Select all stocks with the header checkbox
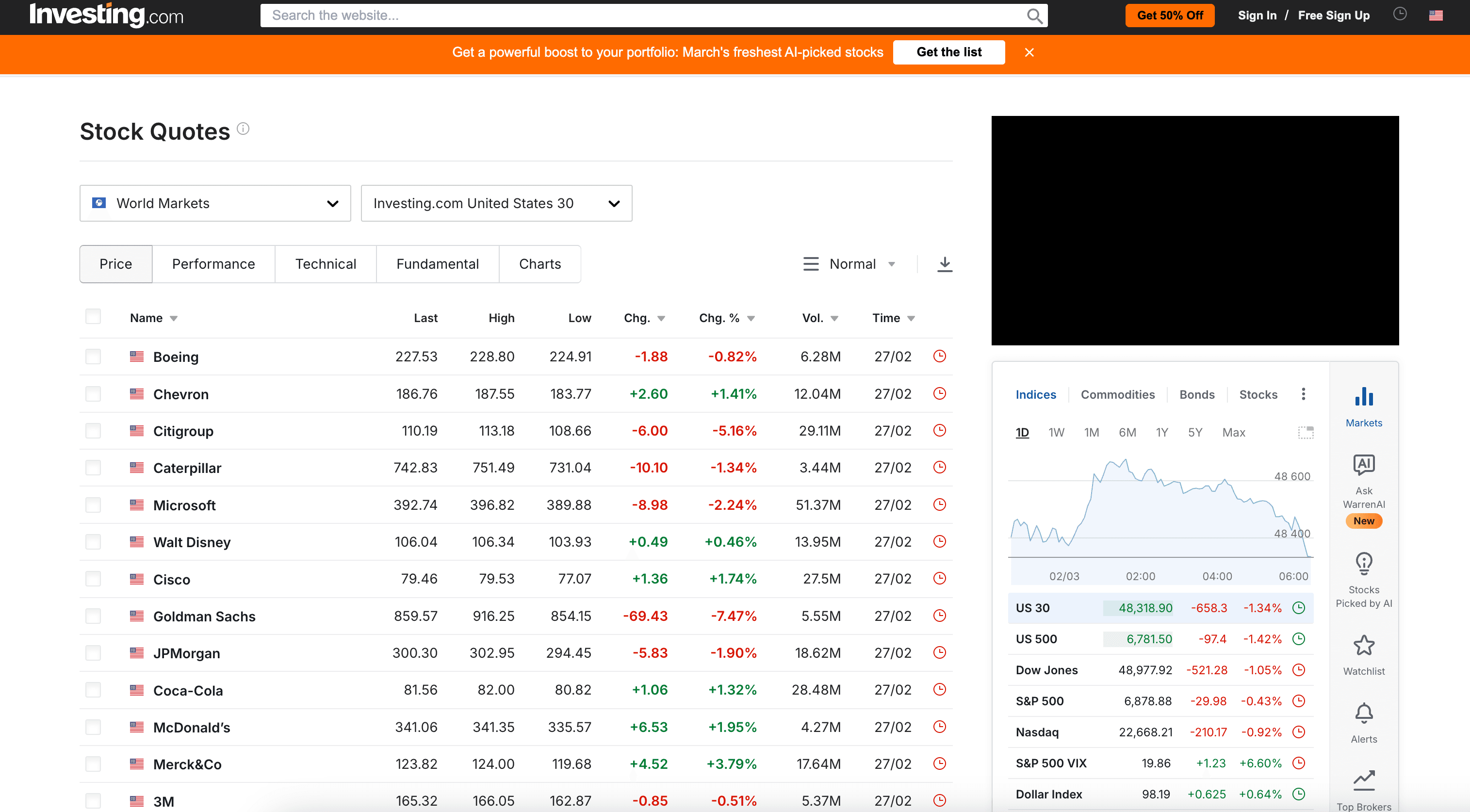Image resolution: width=1470 pixels, height=812 pixels. pos(93,316)
